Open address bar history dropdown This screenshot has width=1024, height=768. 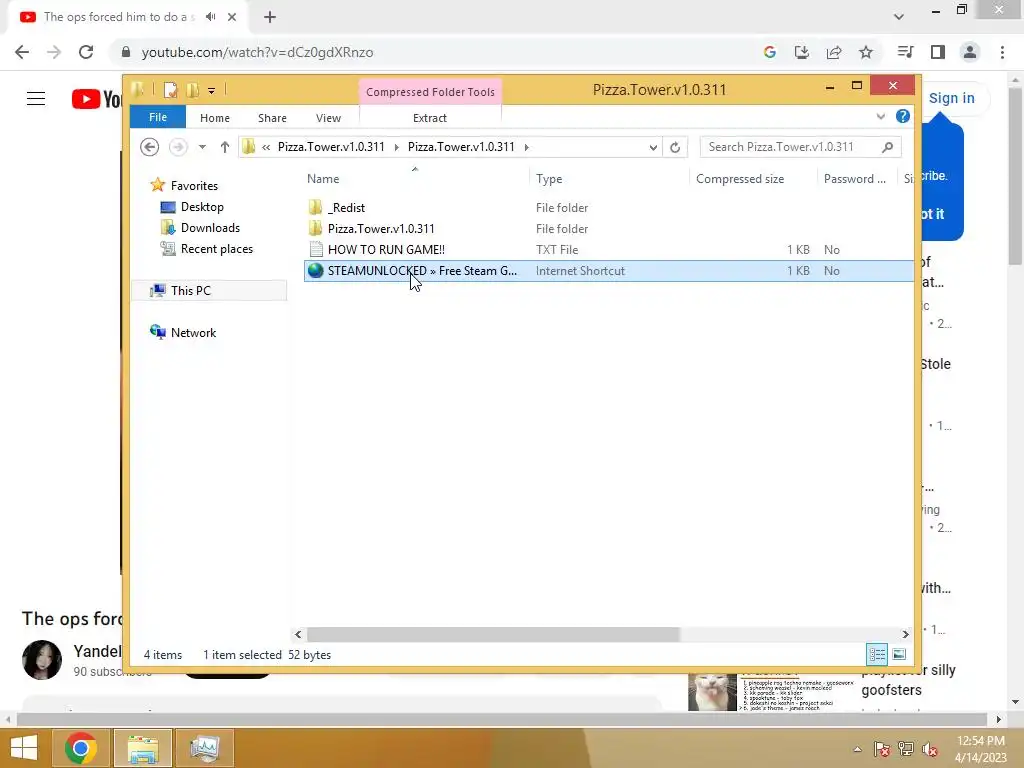(653, 147)
